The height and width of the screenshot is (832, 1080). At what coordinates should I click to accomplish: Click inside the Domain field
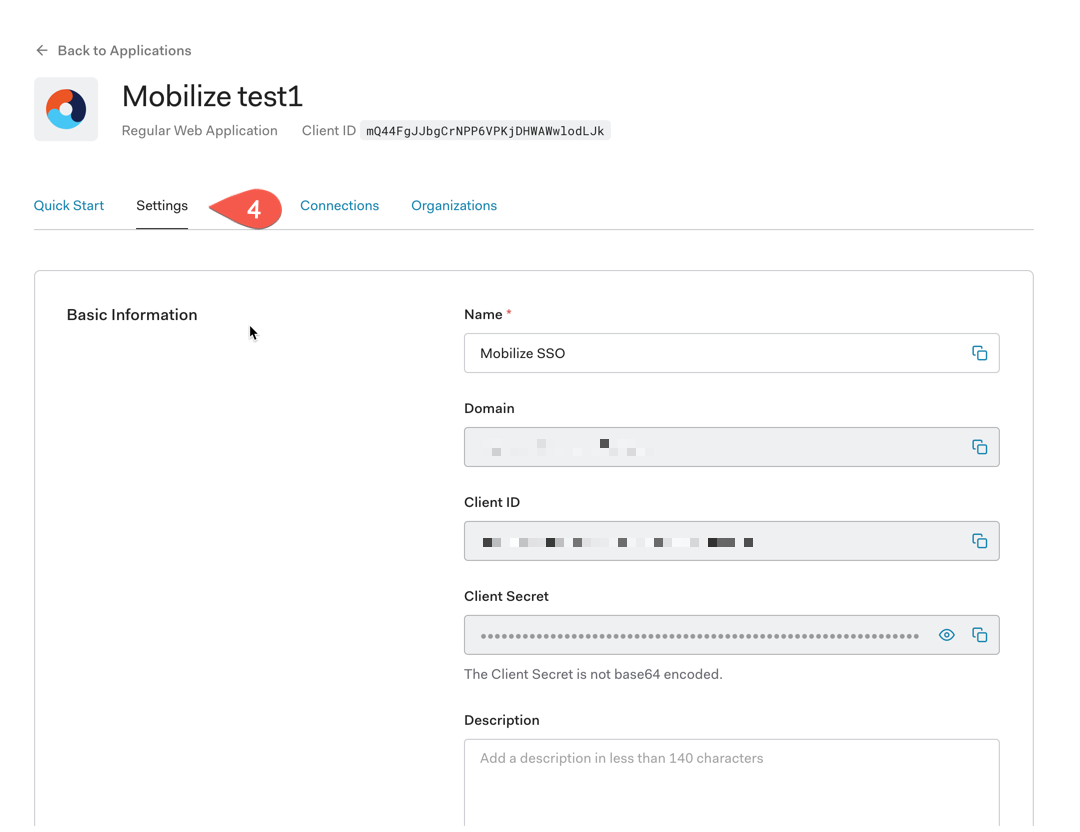716,447
